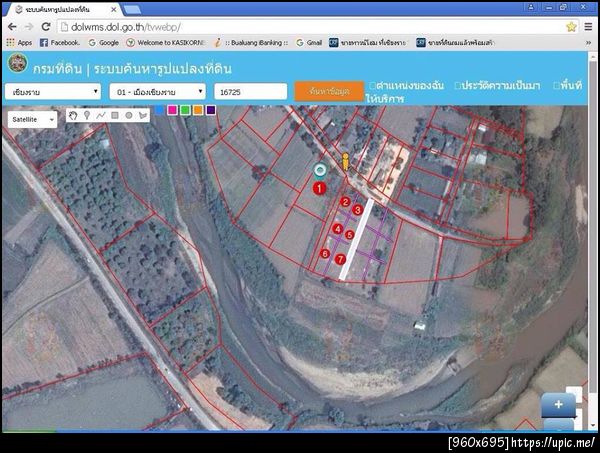The height and width of the screenshot is (453, 600).
Task: Select the marker placement drawing tool
Action: 87,115
